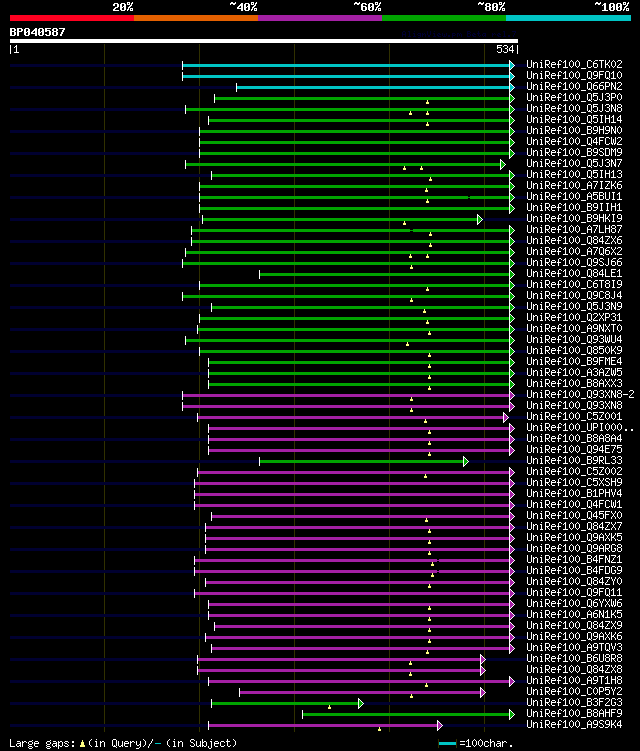Click the cyan ~100% identity legend segment
The width and height of the screenshot is (640, 751).
click(568, 18)
